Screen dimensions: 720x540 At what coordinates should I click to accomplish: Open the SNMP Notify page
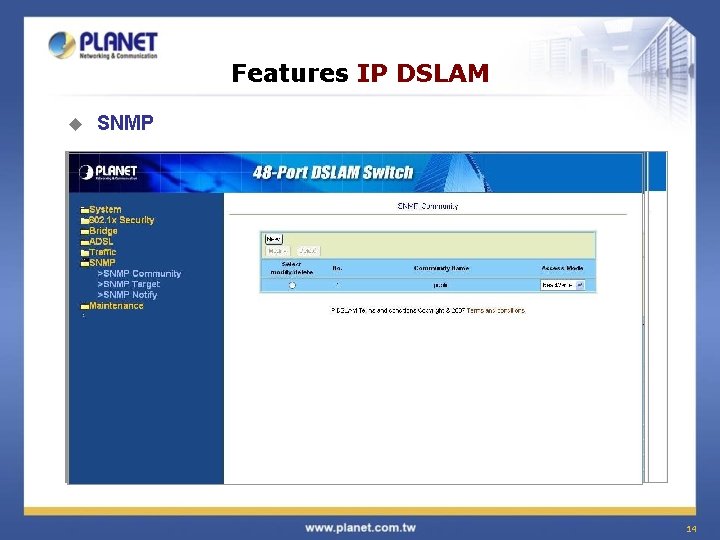[x=127, y=295]
